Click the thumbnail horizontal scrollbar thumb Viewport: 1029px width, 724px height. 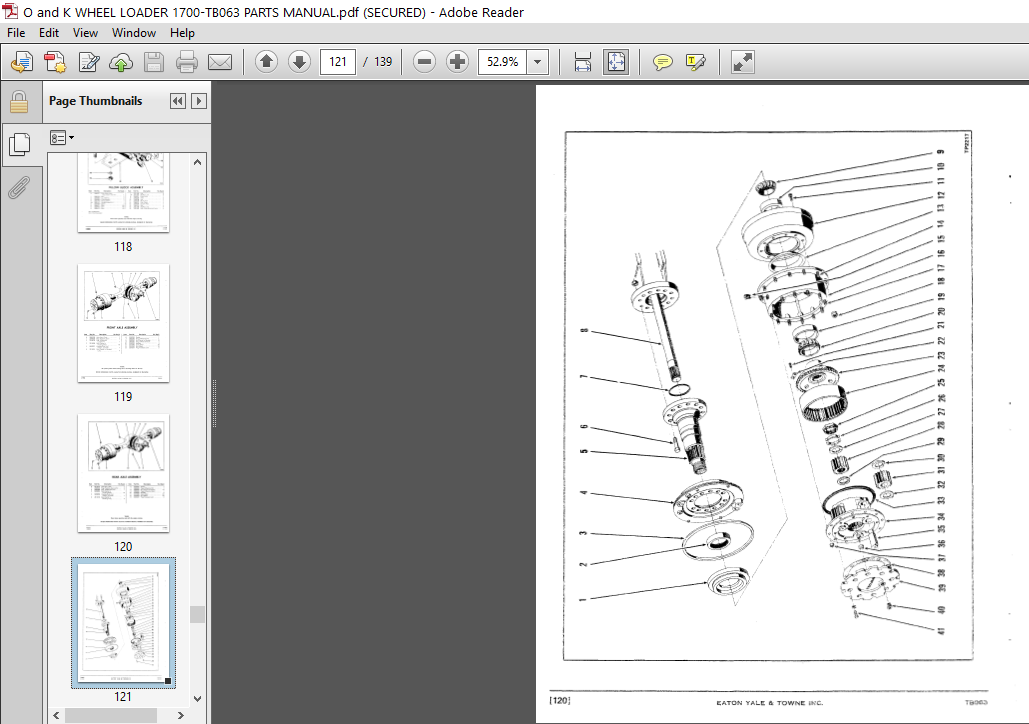click(111, 715)
